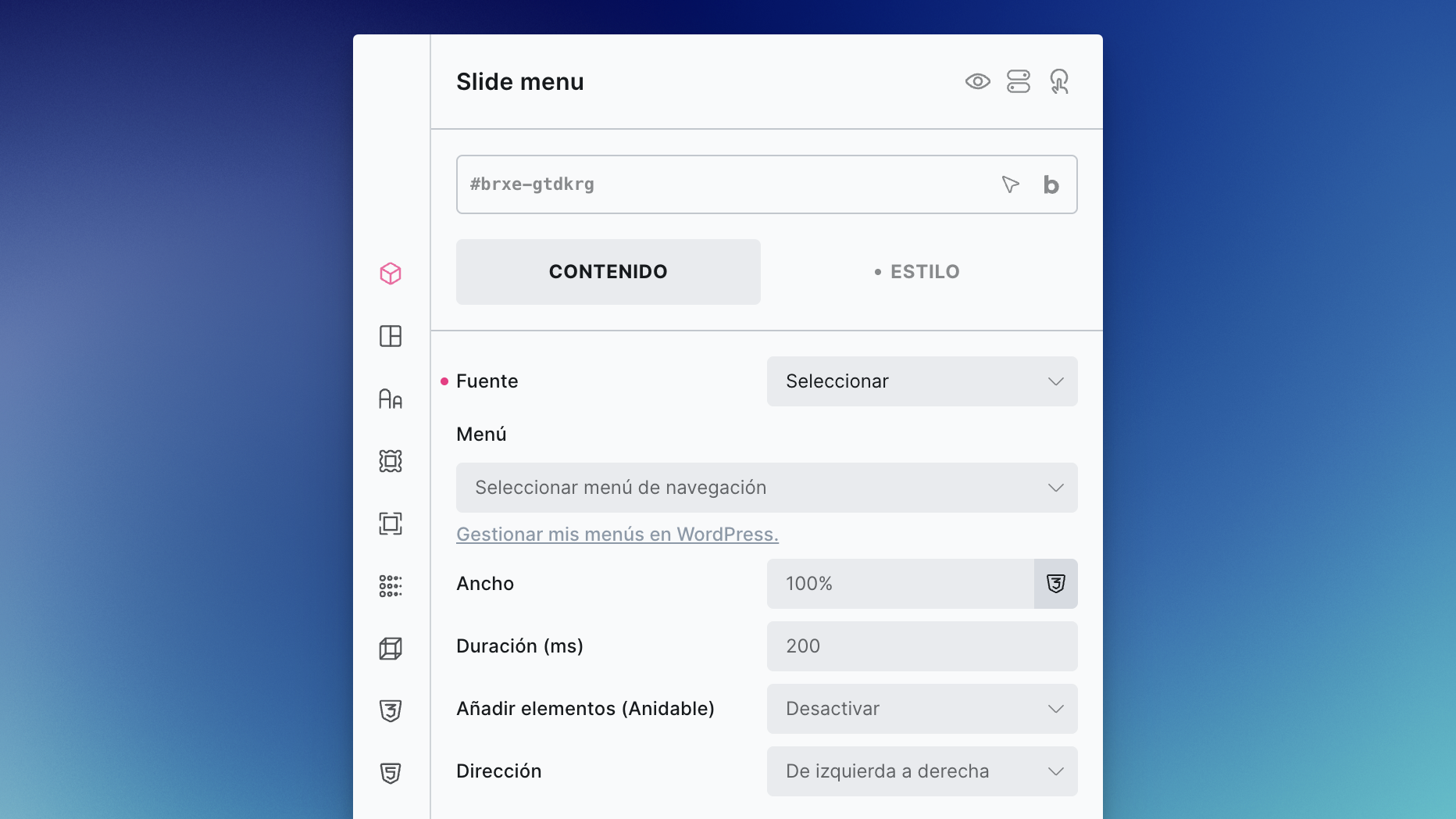Click the Duración (ms) input field
1456x819 pixels.
pyautogui.click(x=922, y=646)
